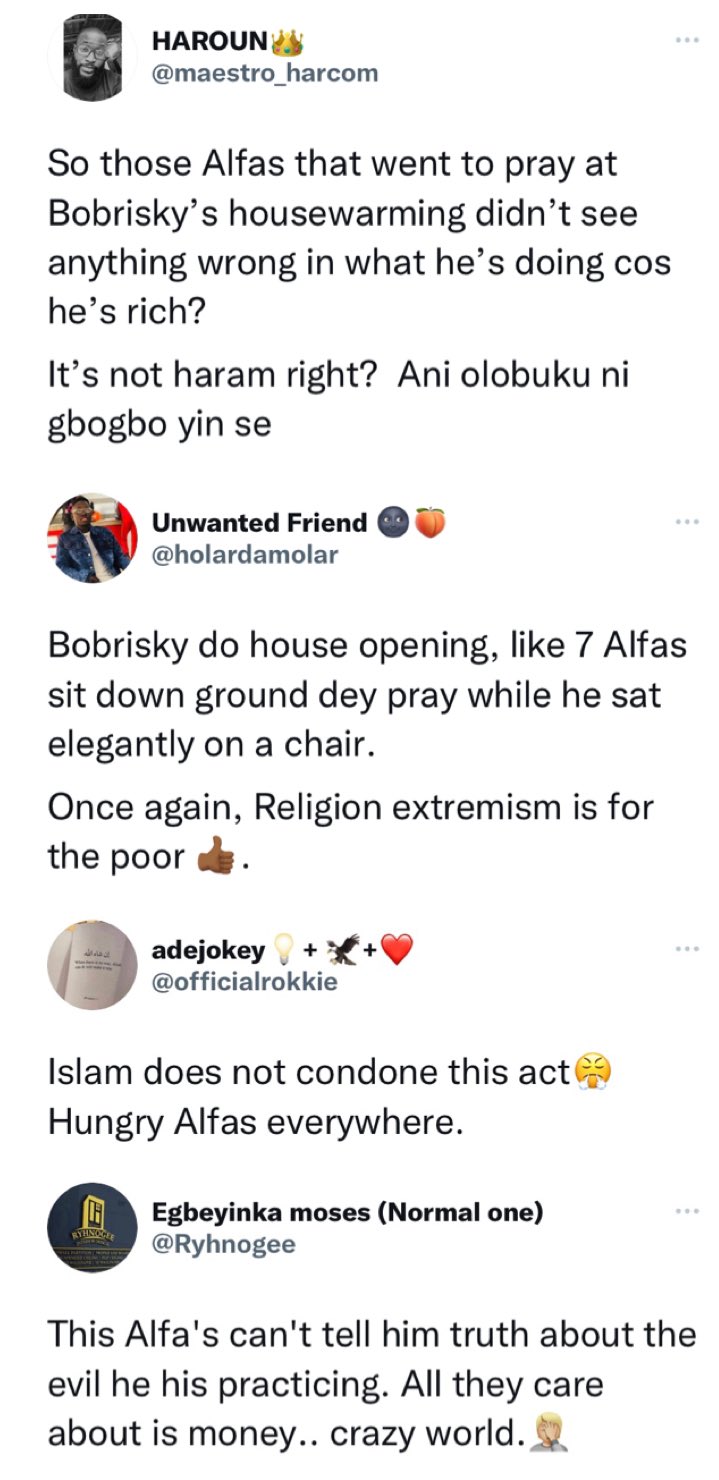
Task: Click Egbeyinka moses (Normal one) name
Action: pos(347,1212)
